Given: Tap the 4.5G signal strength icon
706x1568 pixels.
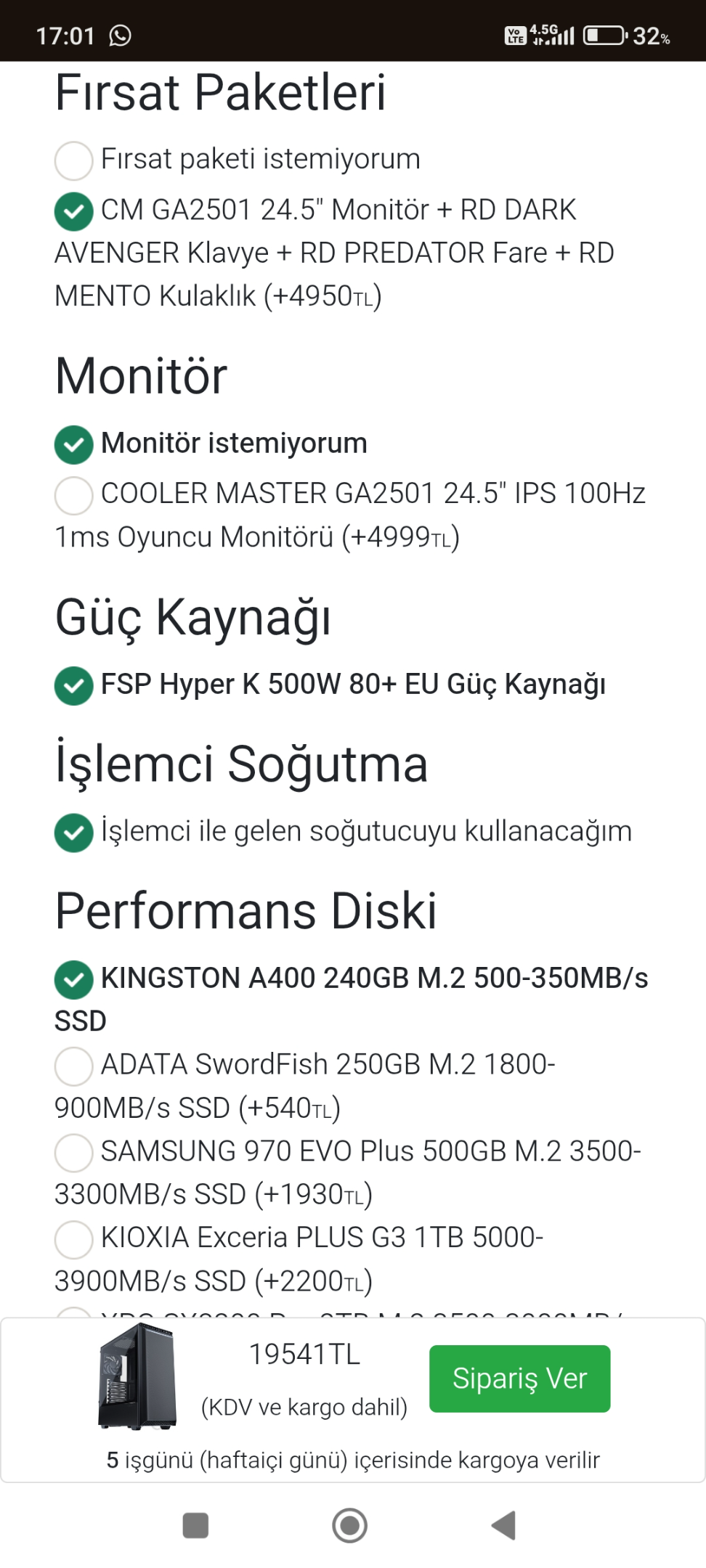Looking at the screenshot, I should pyautogui.click(x=553, y=34).
